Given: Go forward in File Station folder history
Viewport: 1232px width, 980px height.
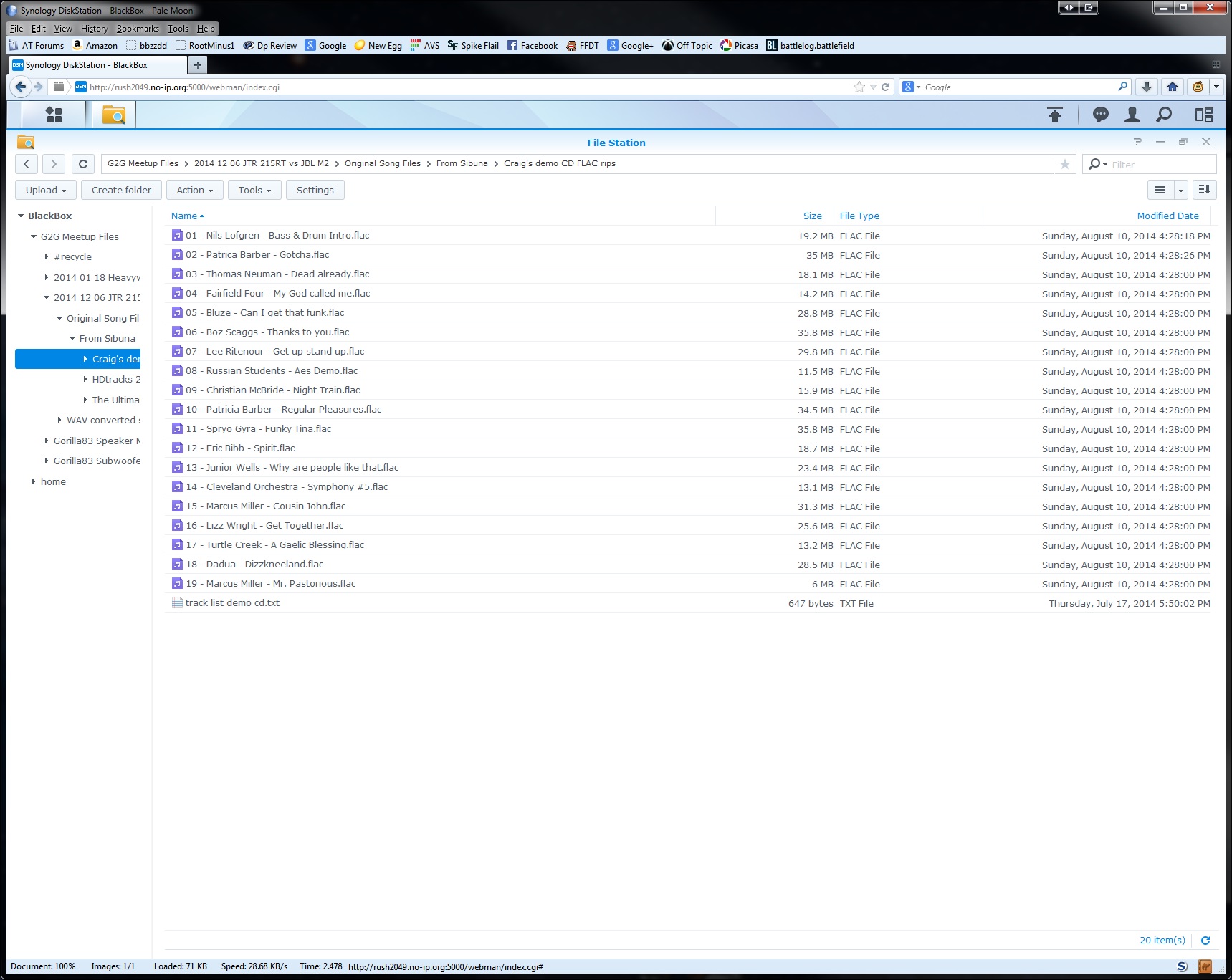Looking at the screenshot, I should [x=54, y=164].
